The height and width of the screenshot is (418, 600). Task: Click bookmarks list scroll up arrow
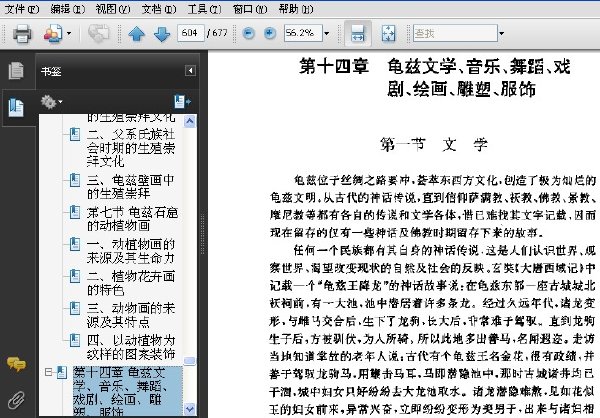click(190, 121)
